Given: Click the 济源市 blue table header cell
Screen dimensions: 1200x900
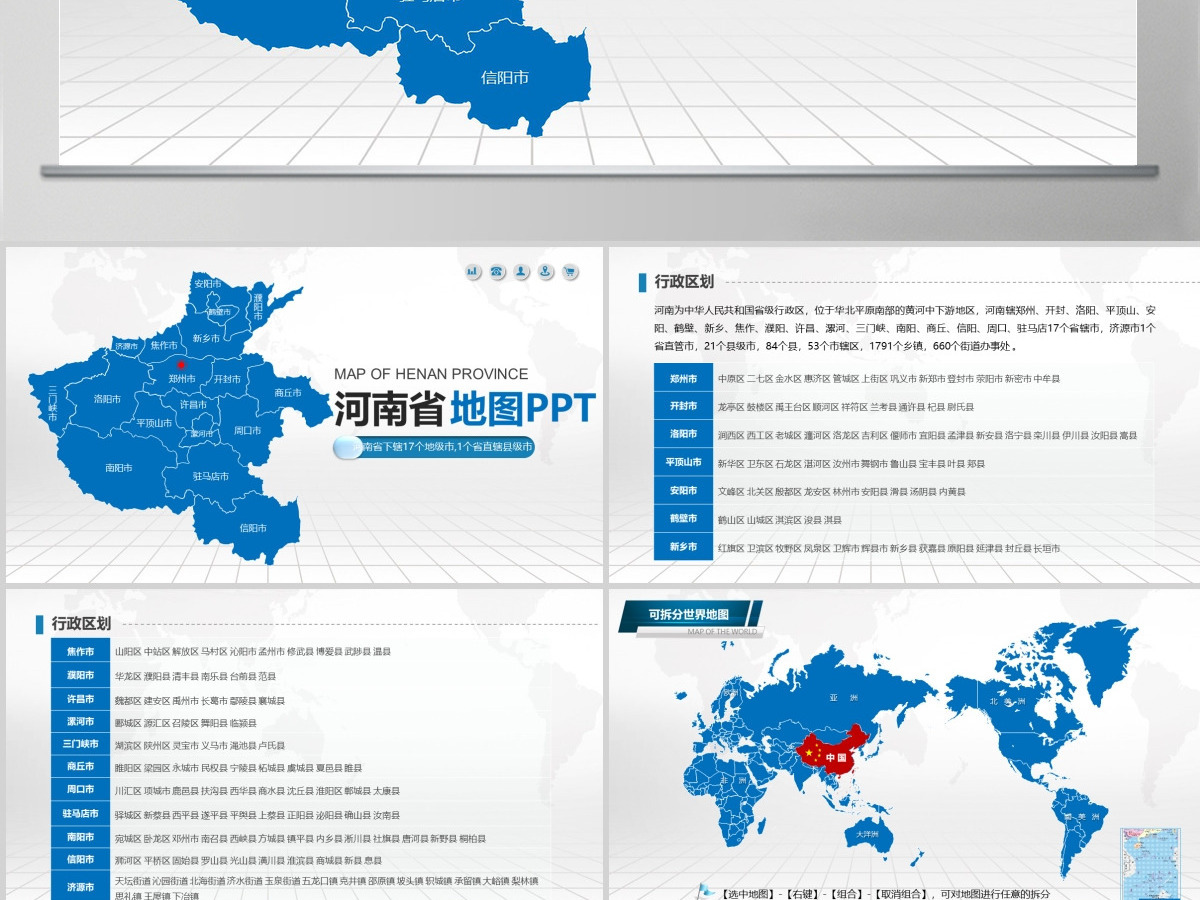Looking at the screenshot, I should [80, 886].
